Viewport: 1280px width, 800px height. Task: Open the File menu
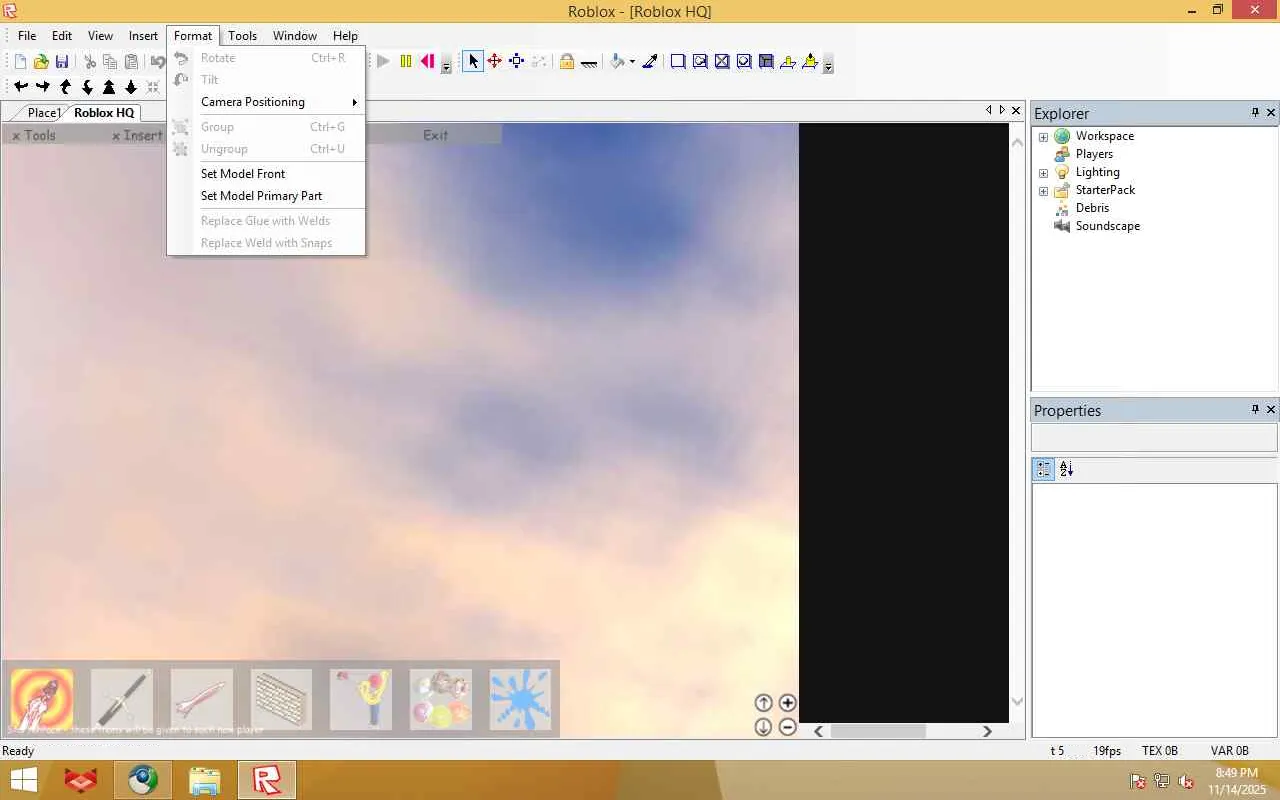[27, 36]
